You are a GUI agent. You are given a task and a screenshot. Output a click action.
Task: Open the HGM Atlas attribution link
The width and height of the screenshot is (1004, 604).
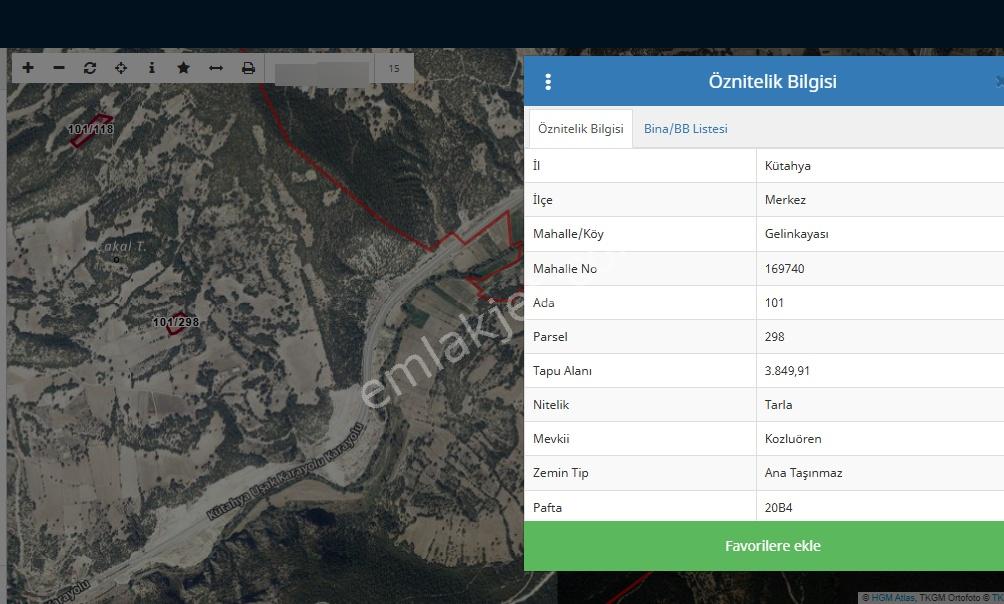coord(893,598)
